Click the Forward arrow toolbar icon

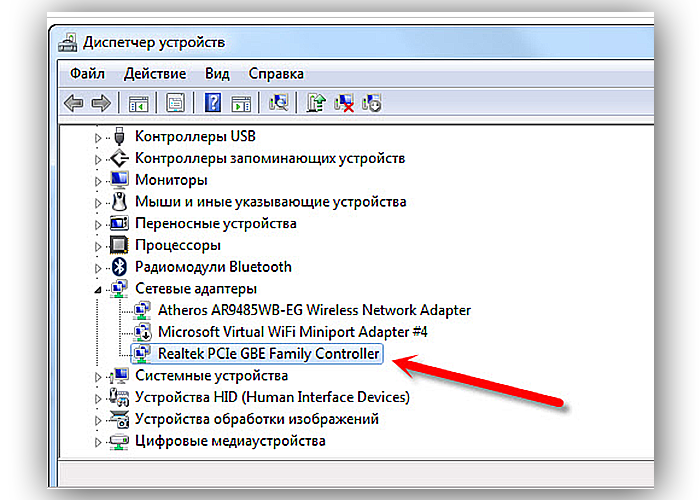(101, 103)
